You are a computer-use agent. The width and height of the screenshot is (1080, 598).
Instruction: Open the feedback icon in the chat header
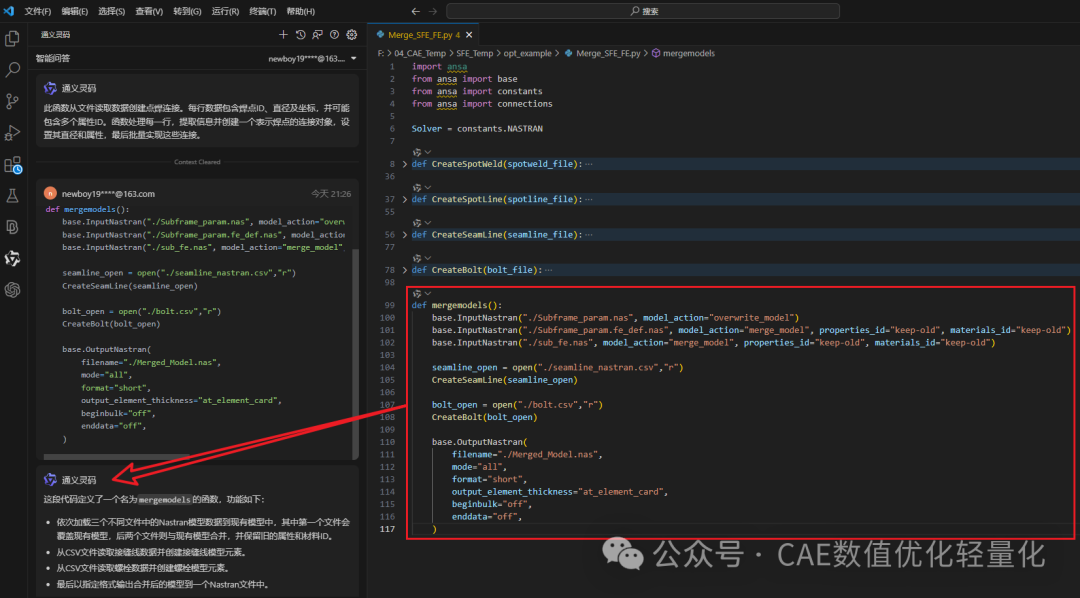point(318,34)
